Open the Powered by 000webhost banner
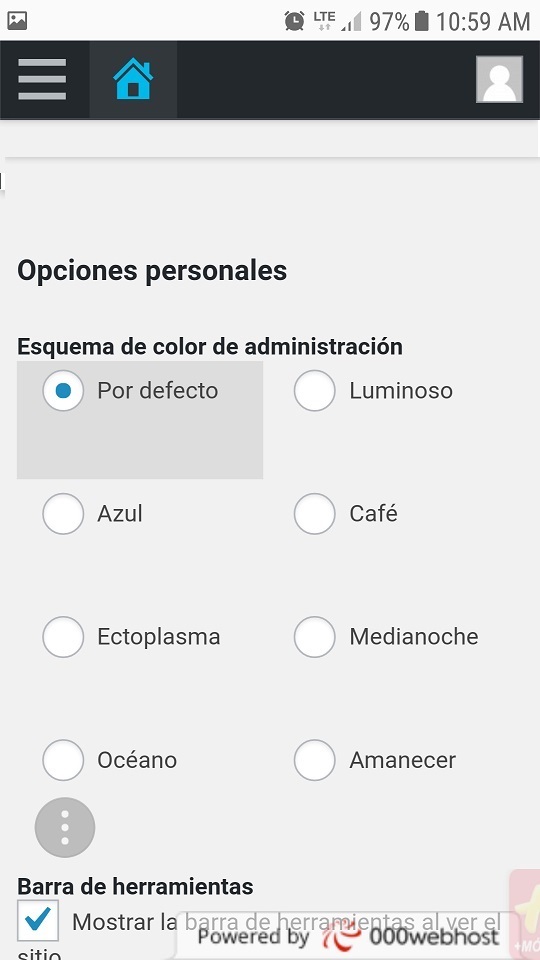The height and width of the screenshot is (960, 540). pos(348,937)
